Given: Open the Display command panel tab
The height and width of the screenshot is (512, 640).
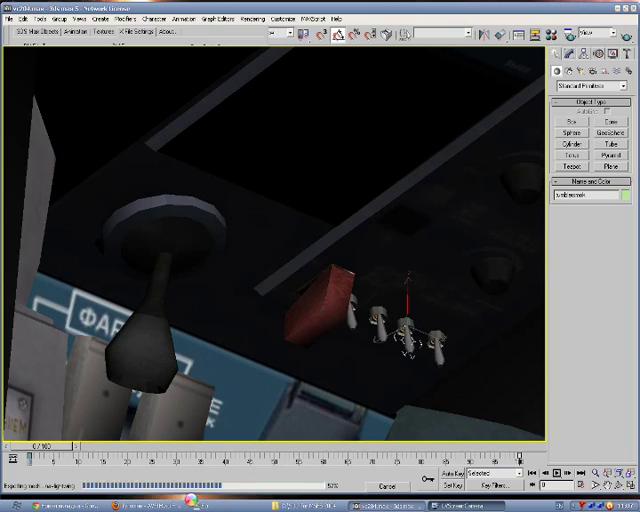Looking at the screenshot, I should tap(613, 53).
